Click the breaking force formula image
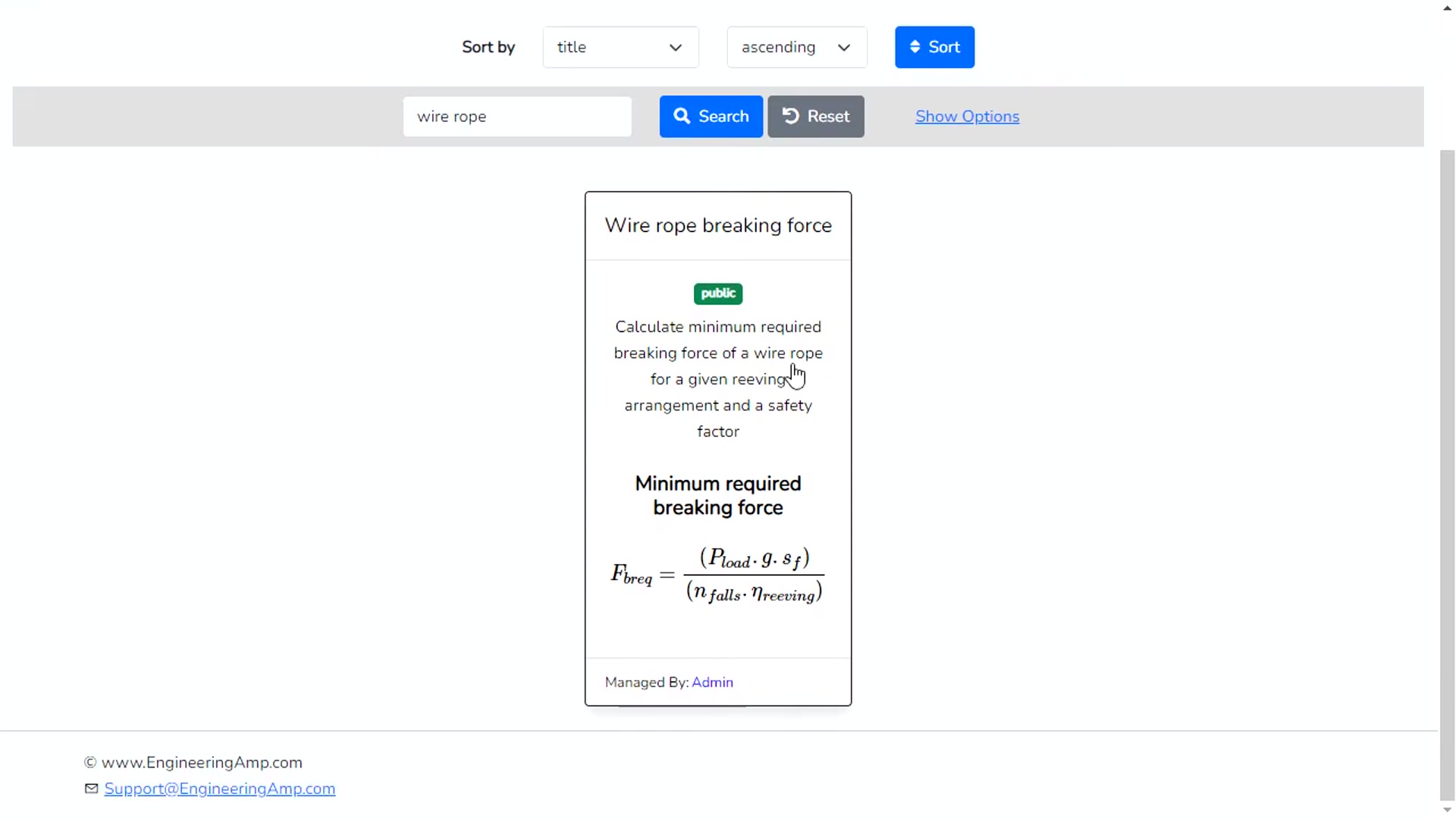 click(x=717, y=575)
